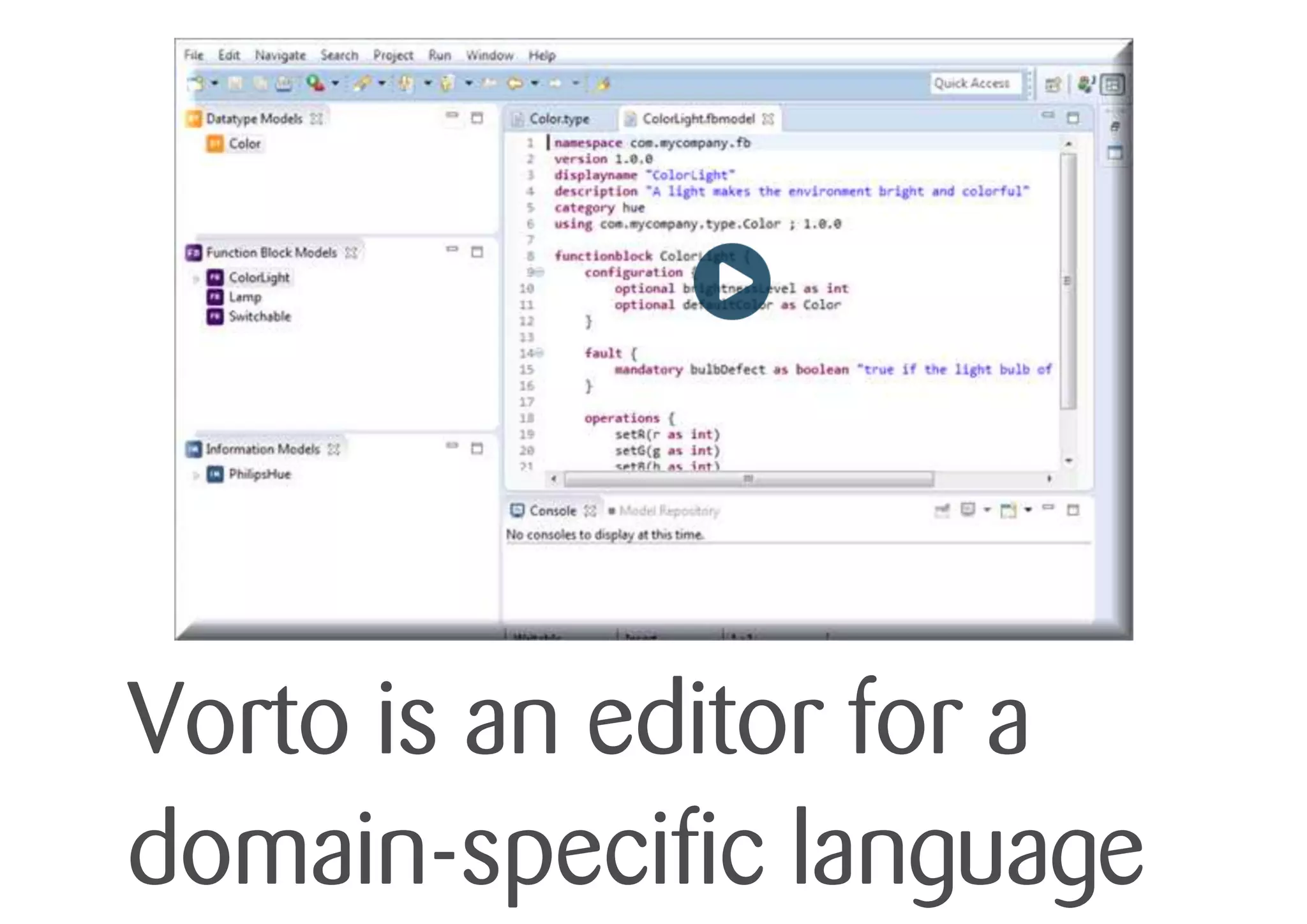Click the Save All toolbar icon
The height and width of the screenshot is (924, 1307).
260,84
